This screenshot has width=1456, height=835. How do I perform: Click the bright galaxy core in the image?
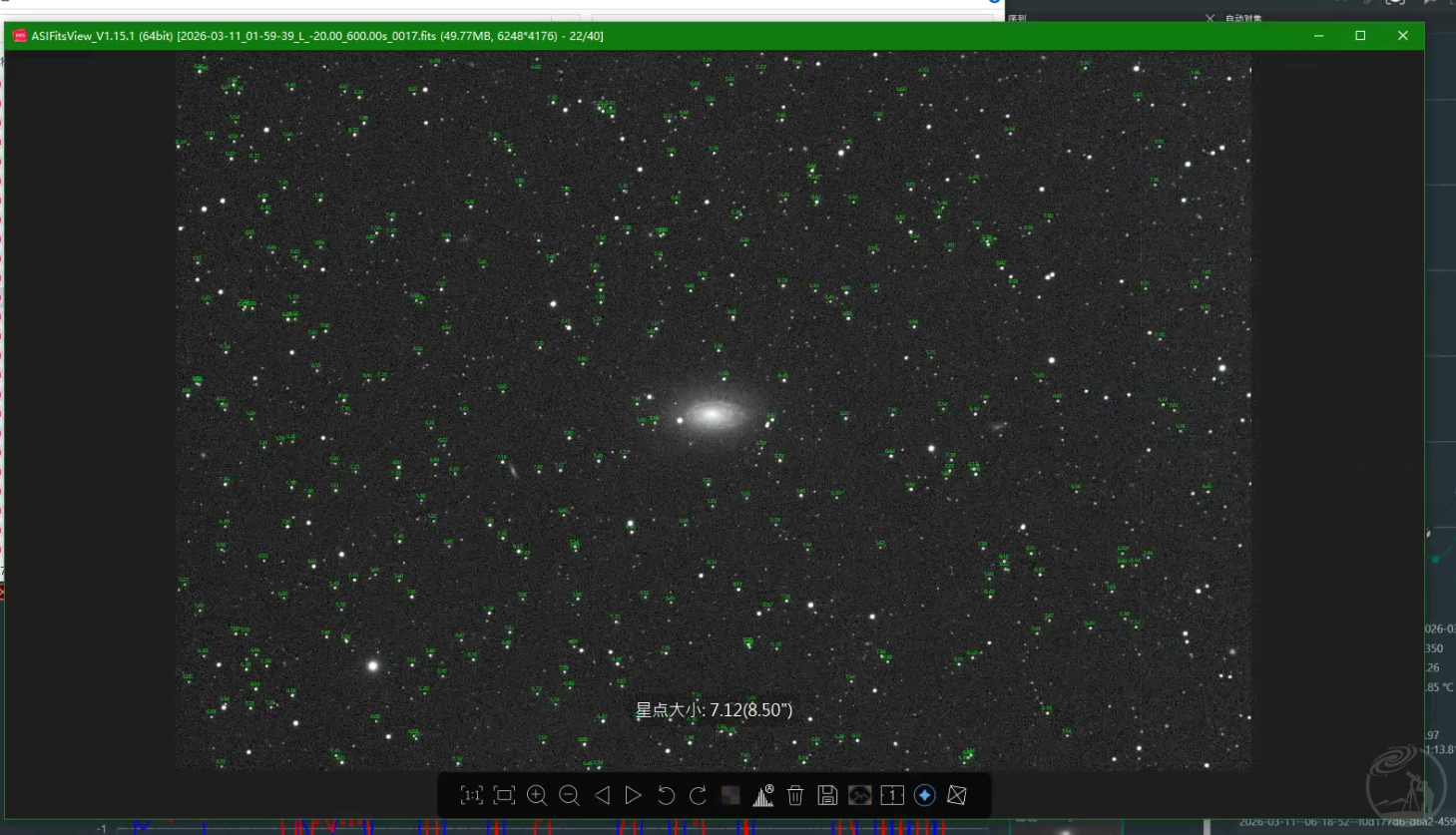(711, 414)
